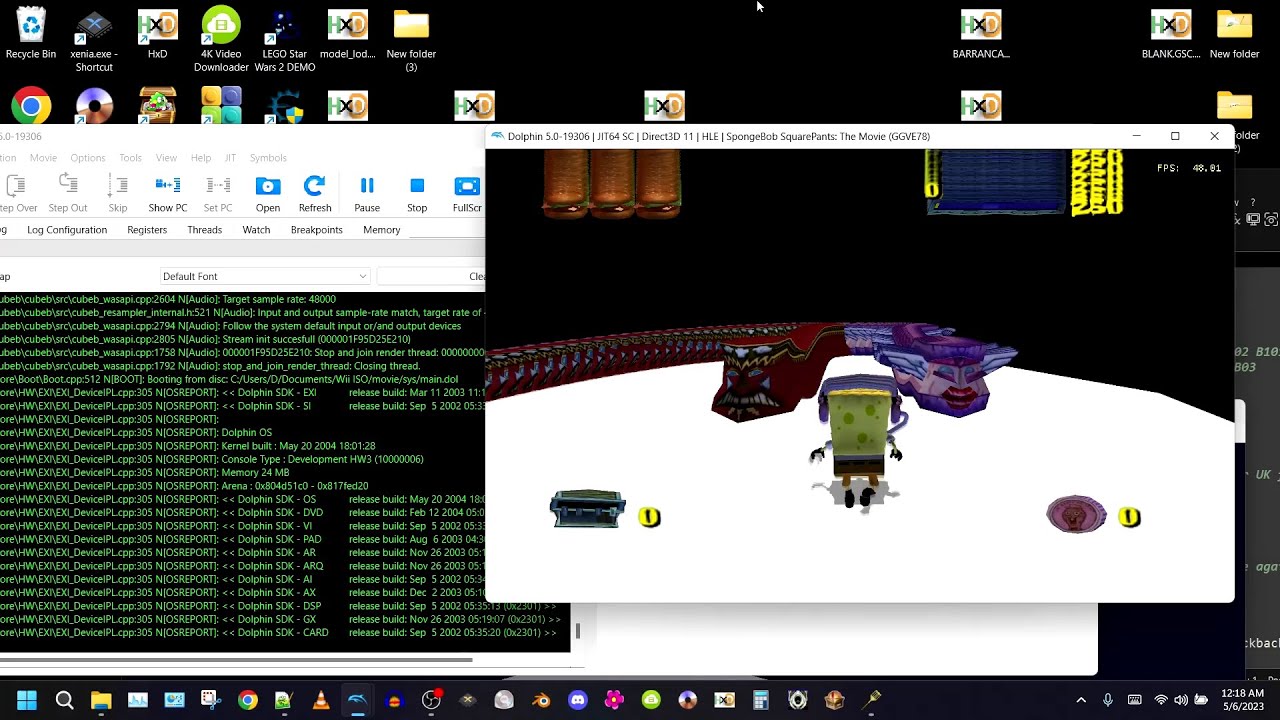Open the JIT menu
The height and width of the screenshot is (720, 1280).
pyautogui.click(x=230, y=158)
